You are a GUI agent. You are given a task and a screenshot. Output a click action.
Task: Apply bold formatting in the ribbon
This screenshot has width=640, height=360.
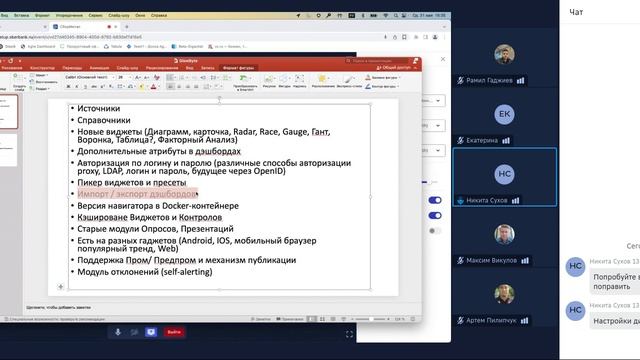point(69,87)
